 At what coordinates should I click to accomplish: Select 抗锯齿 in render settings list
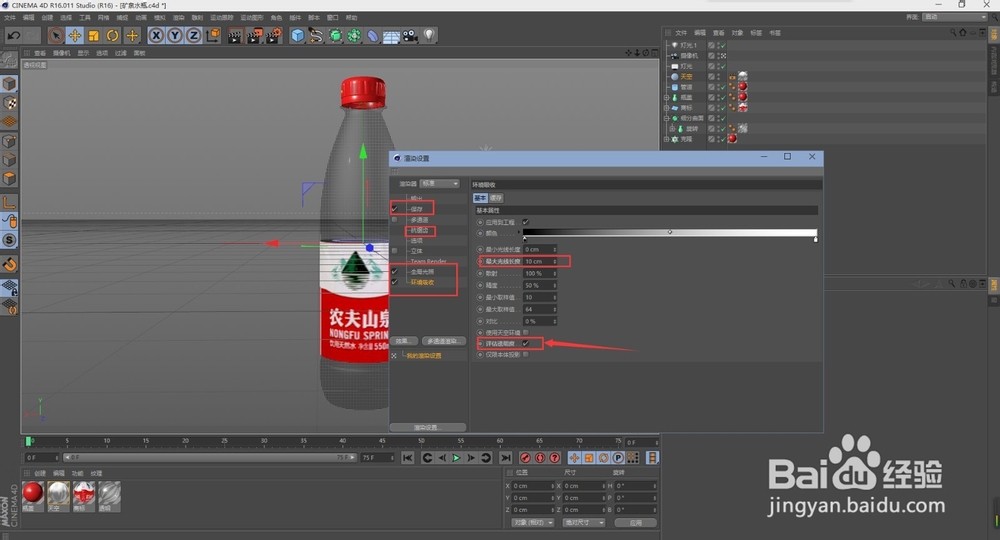[420, 230]
